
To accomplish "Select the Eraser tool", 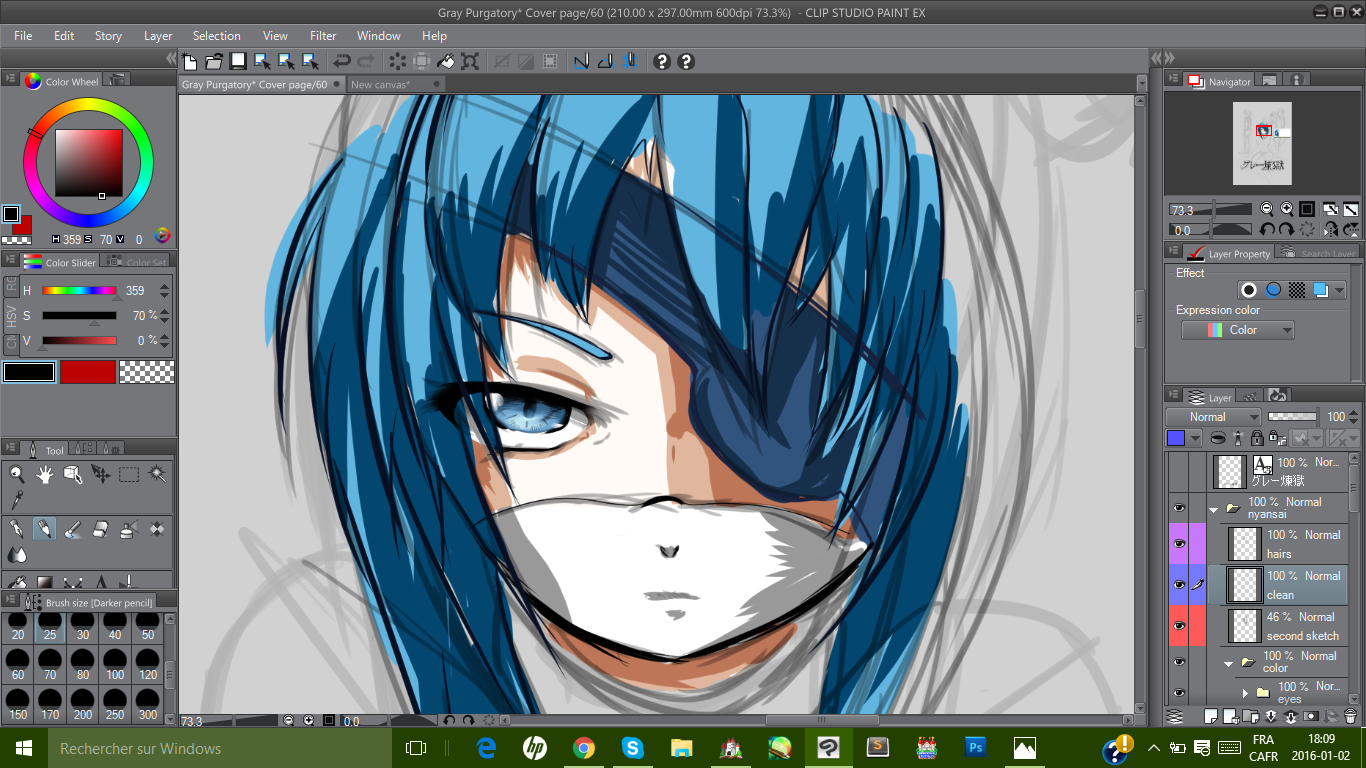I will tap(101, 529).
